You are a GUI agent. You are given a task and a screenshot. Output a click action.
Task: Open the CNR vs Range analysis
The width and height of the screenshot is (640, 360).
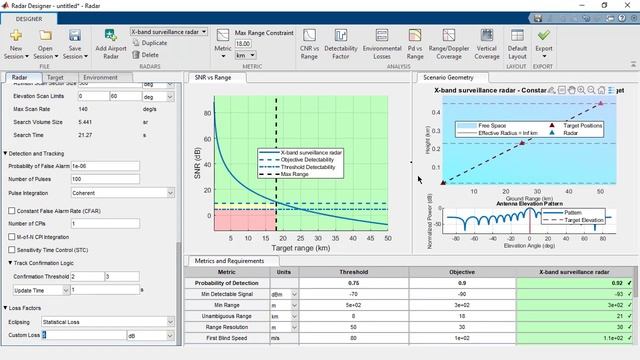[x=309, y=44]
